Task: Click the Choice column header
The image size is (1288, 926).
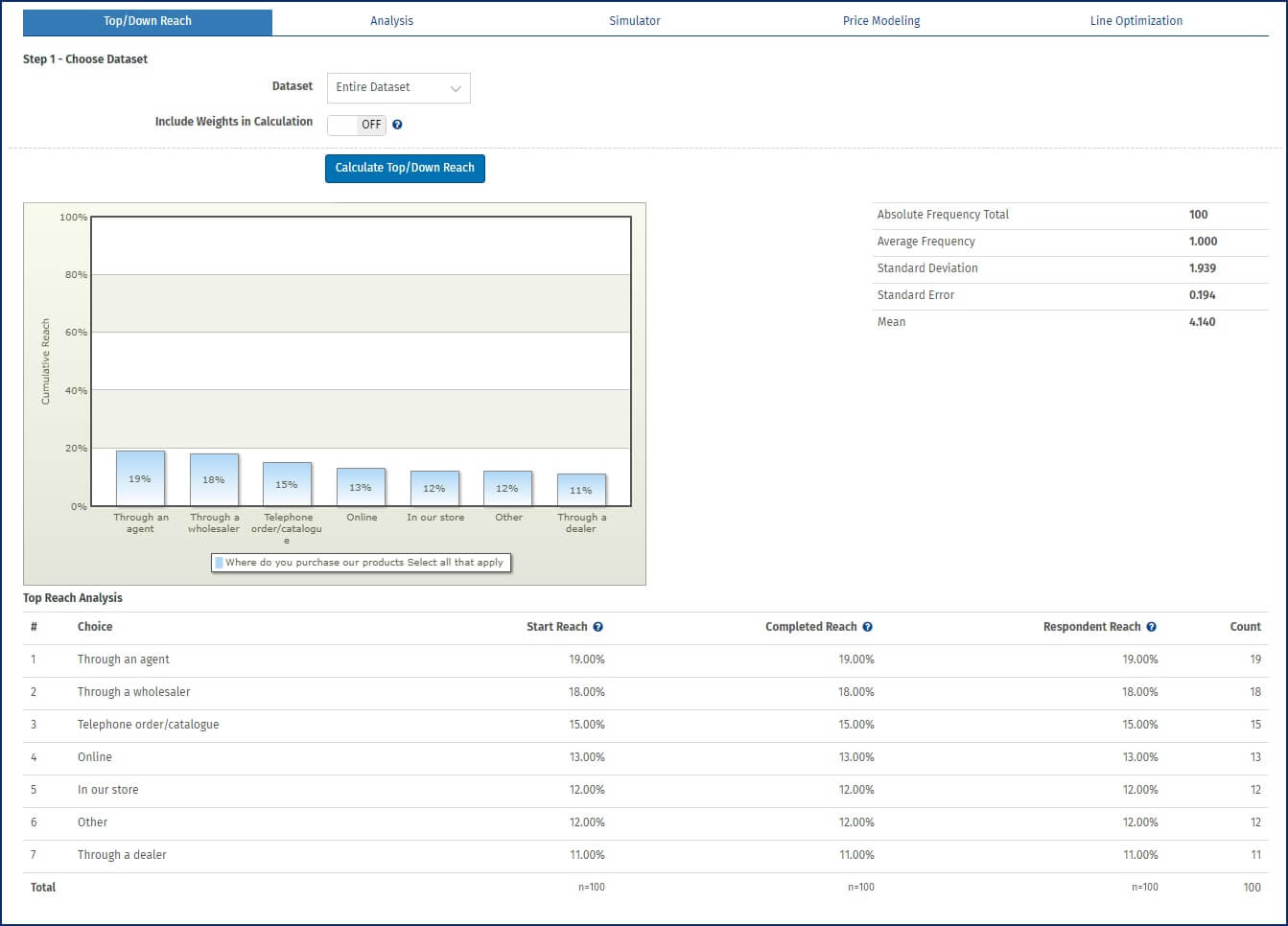Action: (x=95, y=627)
